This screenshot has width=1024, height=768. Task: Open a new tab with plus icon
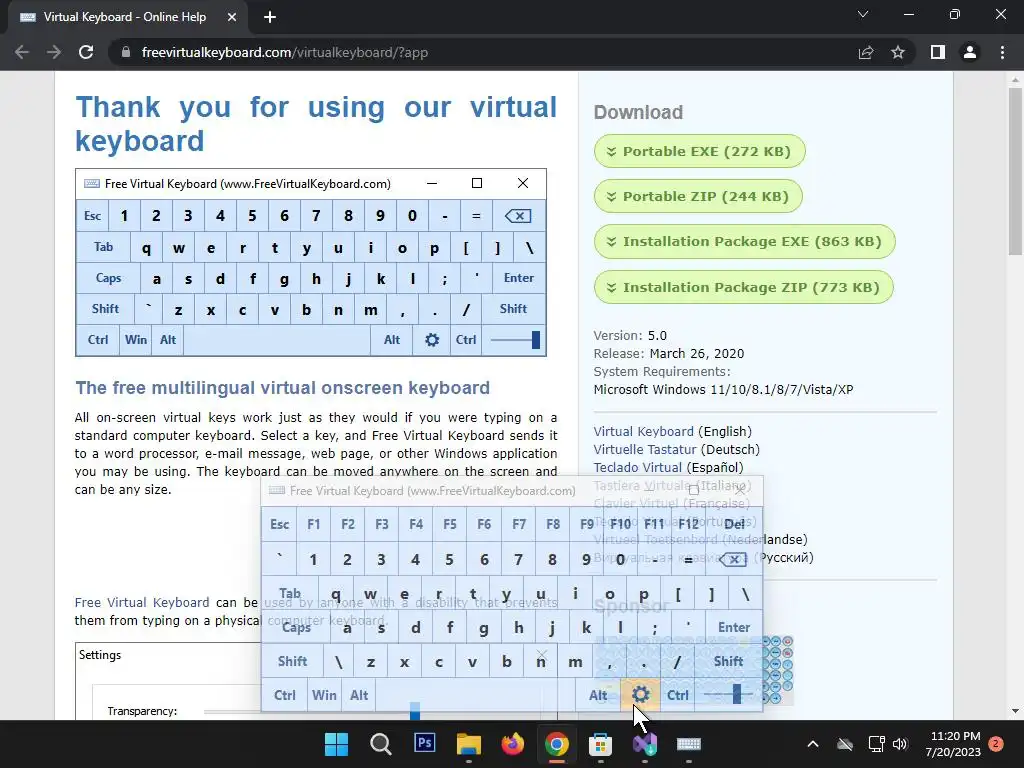tap(270, 17)
